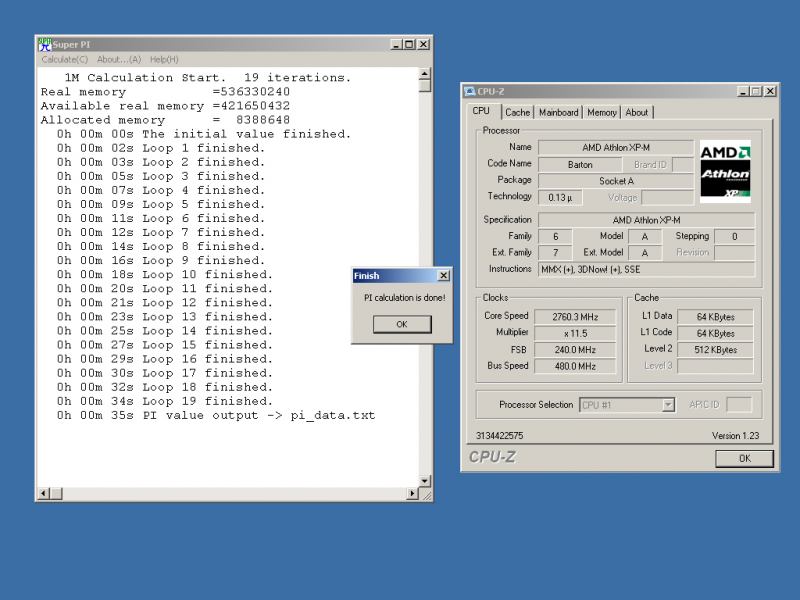Screen dimensions: 800x600
Task: Click the line 'PI value output -> pi_data.txt'
Action: coord(216,415)
